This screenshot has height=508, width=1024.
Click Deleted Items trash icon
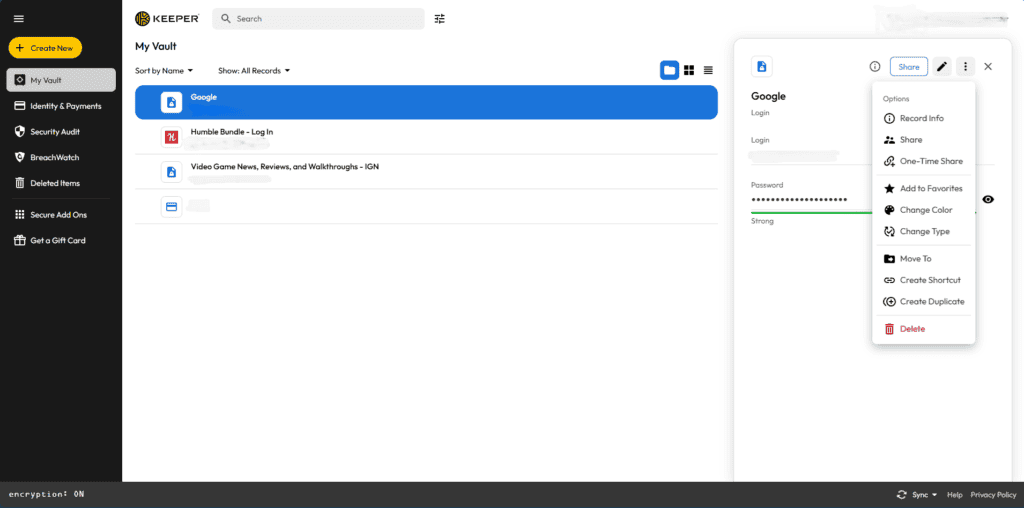(x=20, y=183)
